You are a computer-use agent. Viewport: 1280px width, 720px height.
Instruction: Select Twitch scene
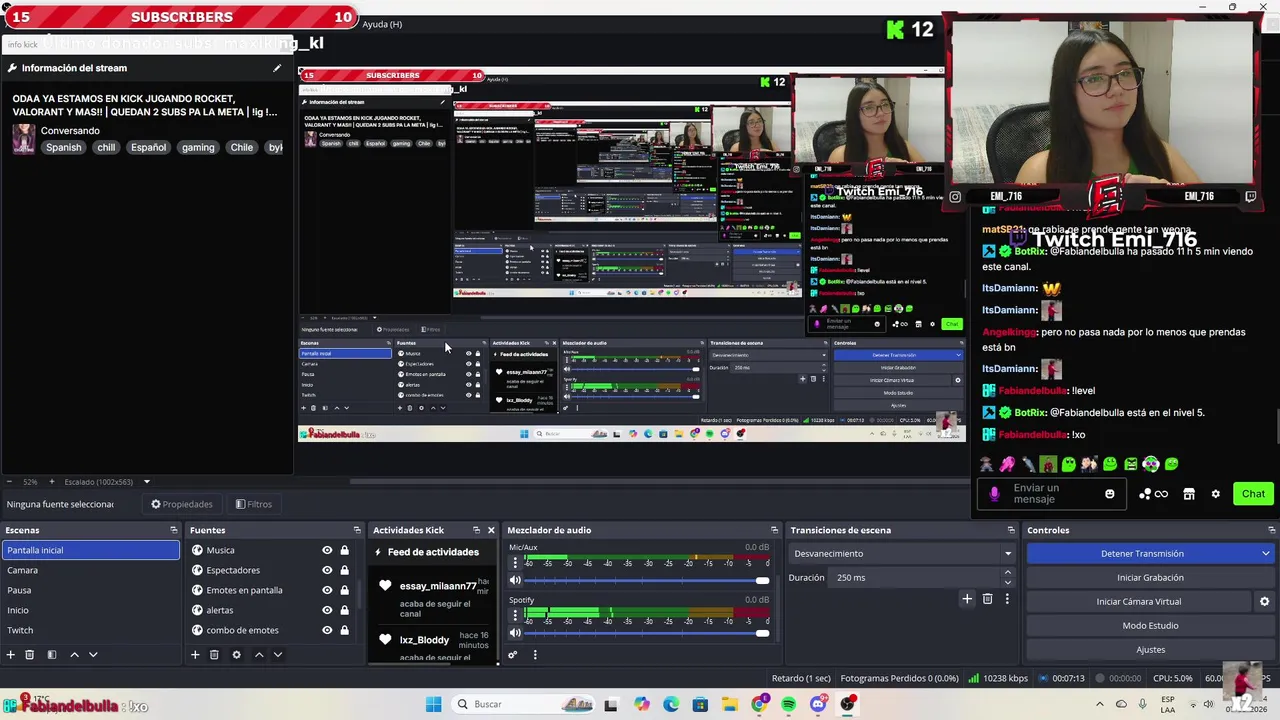coord(90,630)
